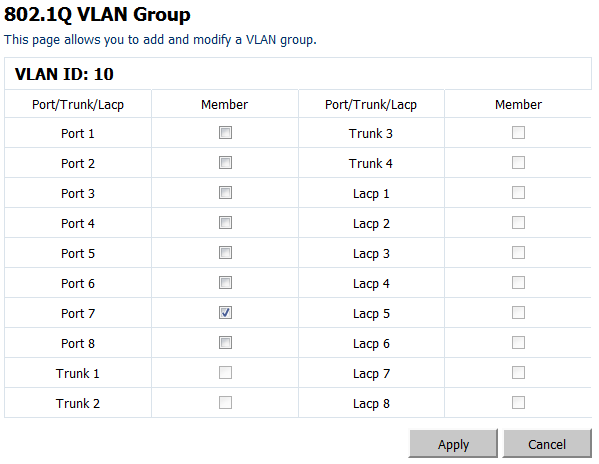Screen dimensions: 599x464
Task: Enable the Port 1 member checkbox
Action: [225, 133]
